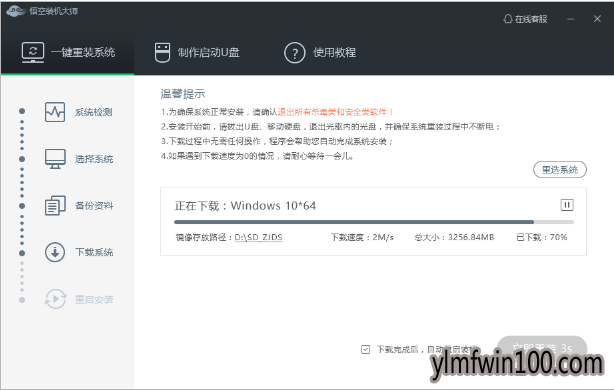Click tip line 3 about 下载过程
614x390 pixels.
point(277,141)
